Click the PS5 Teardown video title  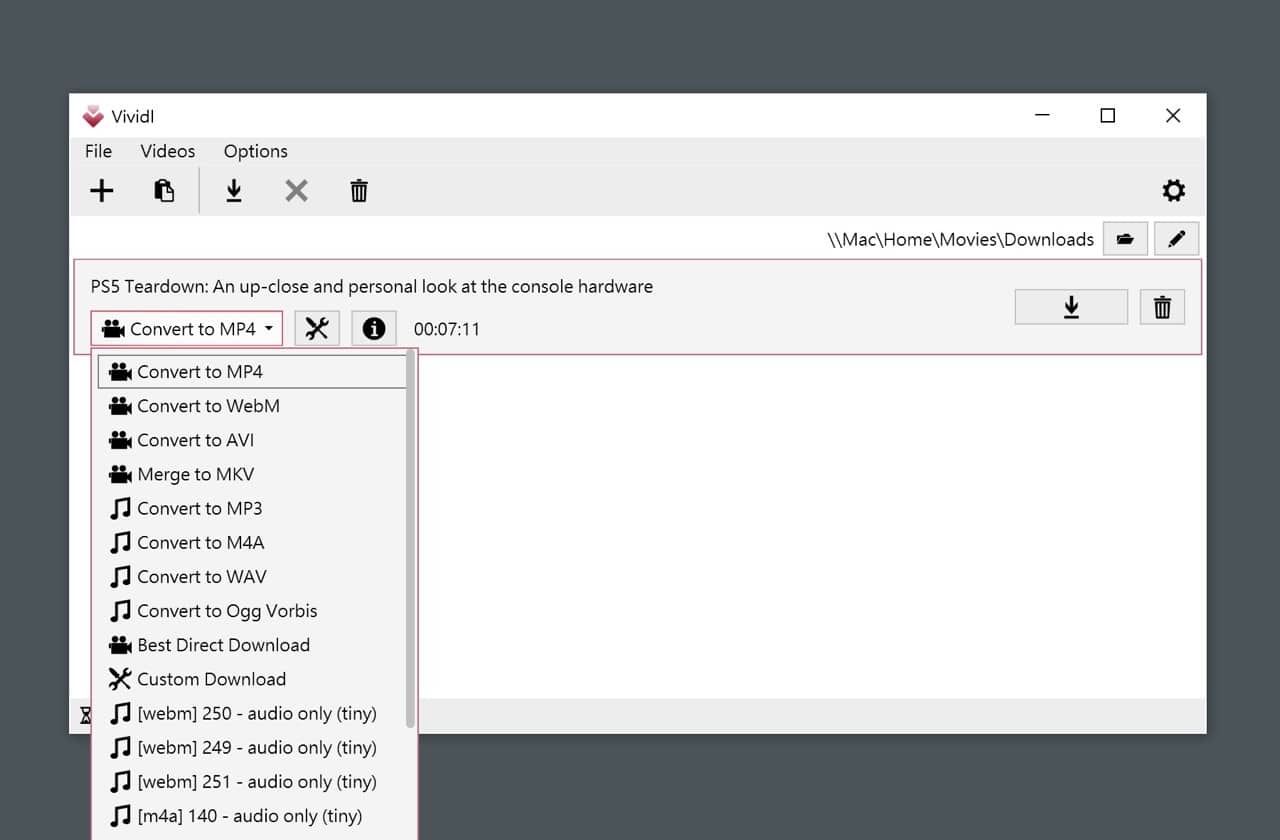(x=372, y=286)
